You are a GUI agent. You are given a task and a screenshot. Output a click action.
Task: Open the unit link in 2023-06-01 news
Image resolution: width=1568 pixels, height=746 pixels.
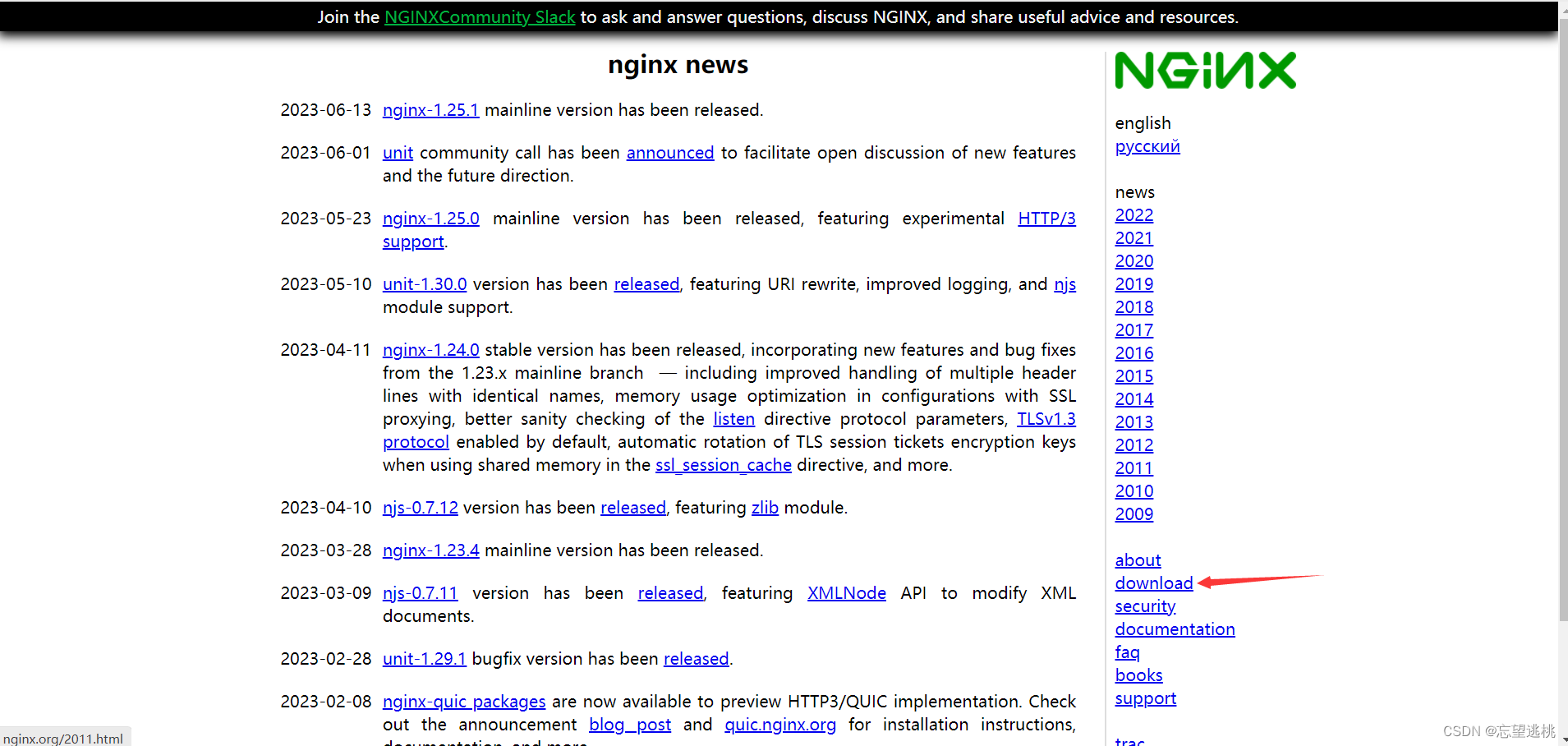click(x=398, y=153)
